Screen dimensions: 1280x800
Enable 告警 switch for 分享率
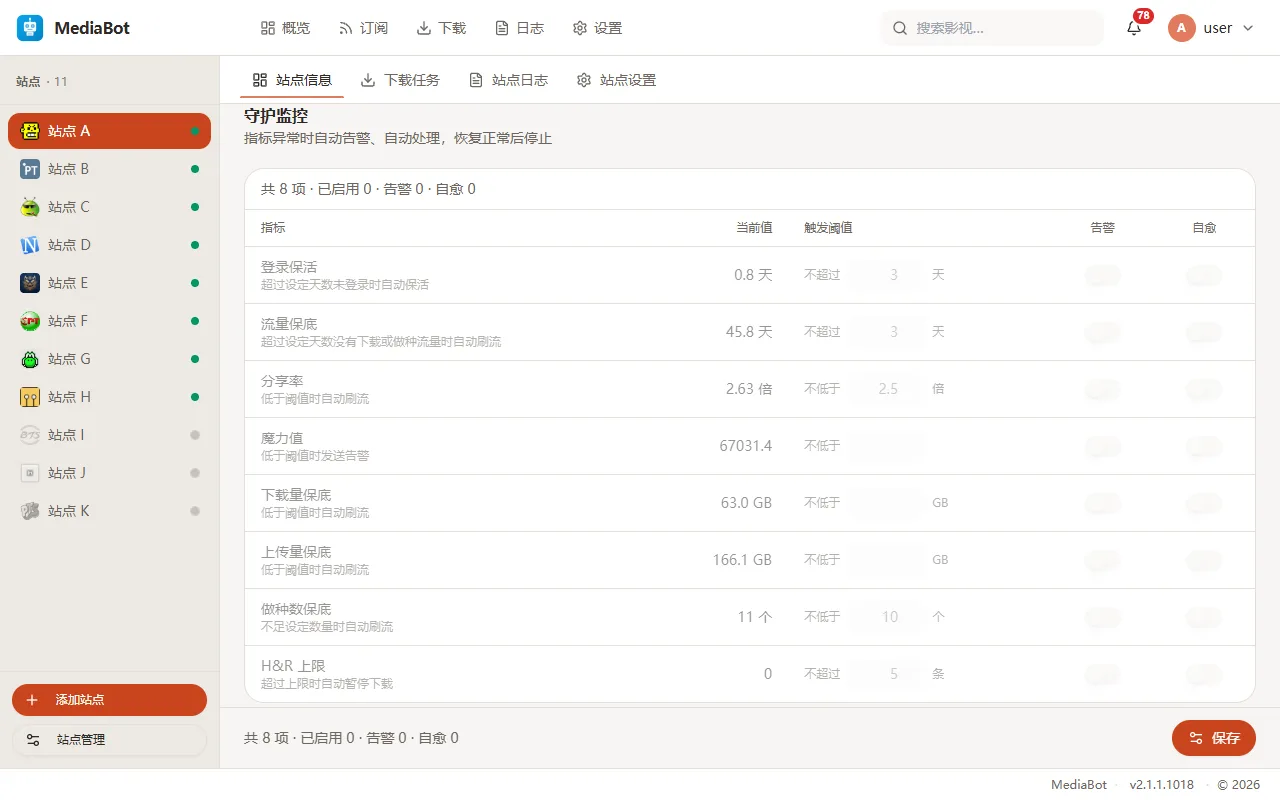(1103, 389)
